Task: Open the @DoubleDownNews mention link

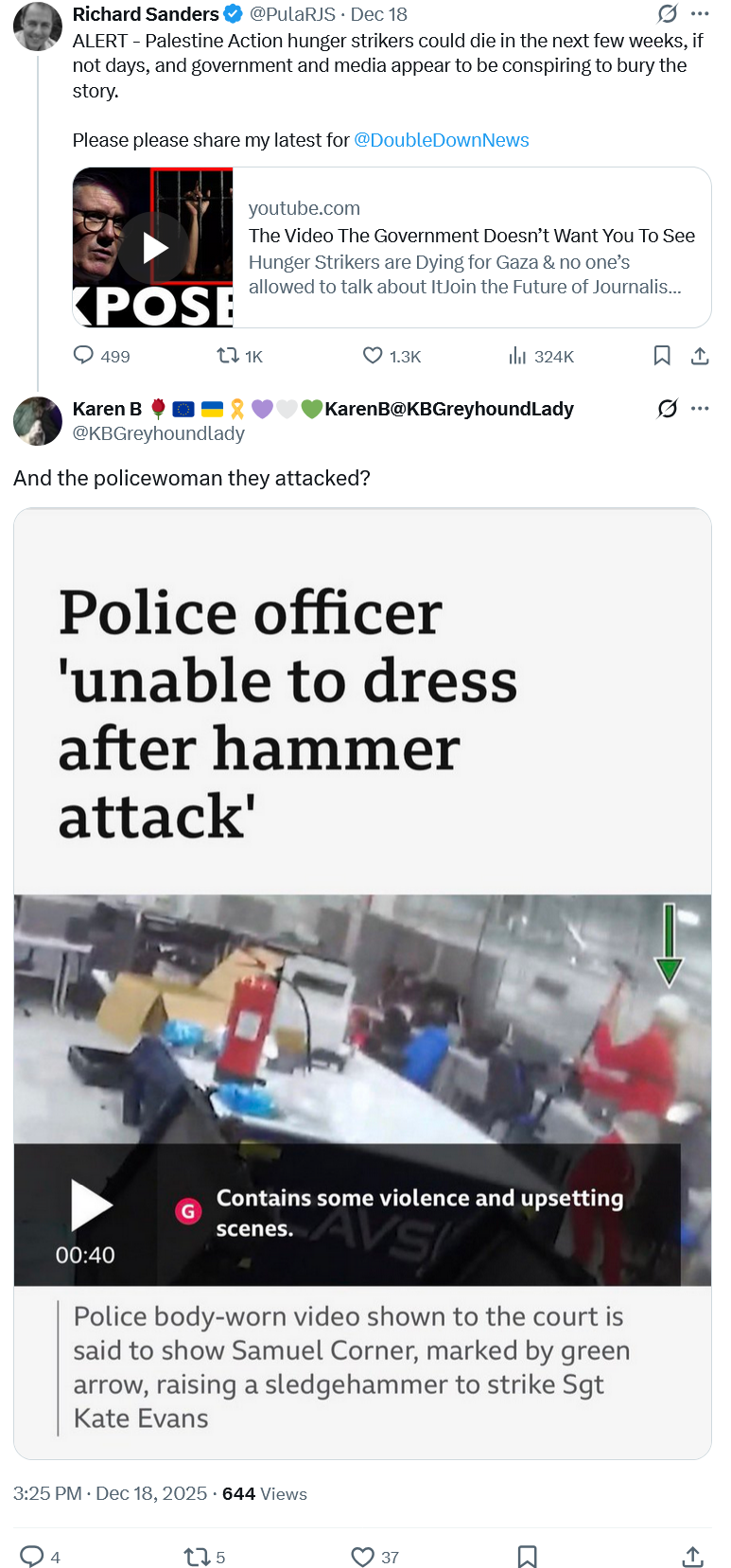Action: point(442,140)
